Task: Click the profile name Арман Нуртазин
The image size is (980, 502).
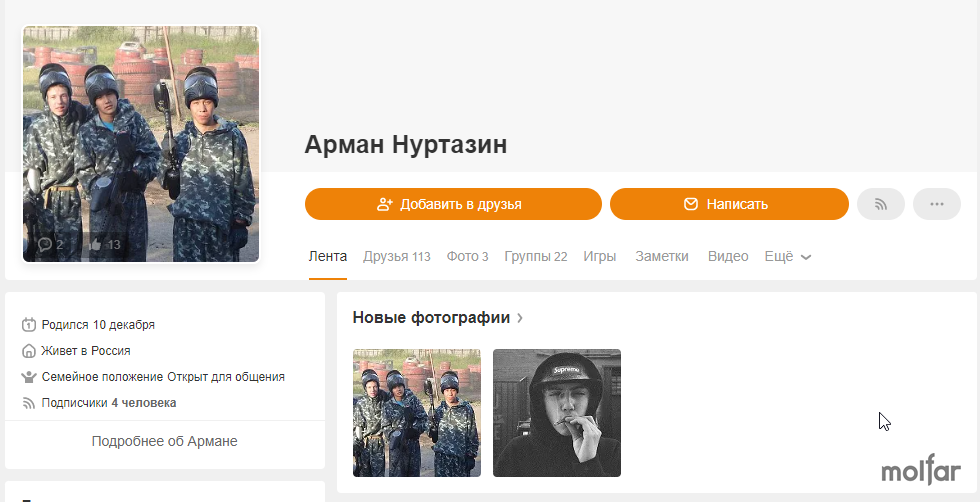Action: 406,144
